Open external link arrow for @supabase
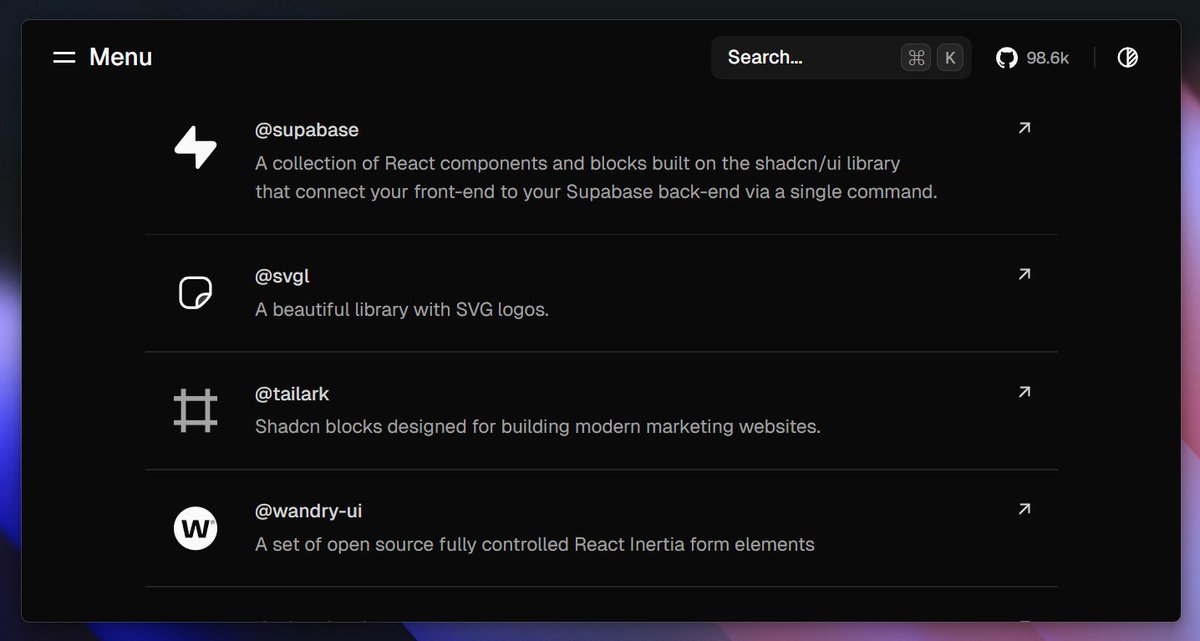Screen dimensions: 1200x641 tap(1024, 128)
